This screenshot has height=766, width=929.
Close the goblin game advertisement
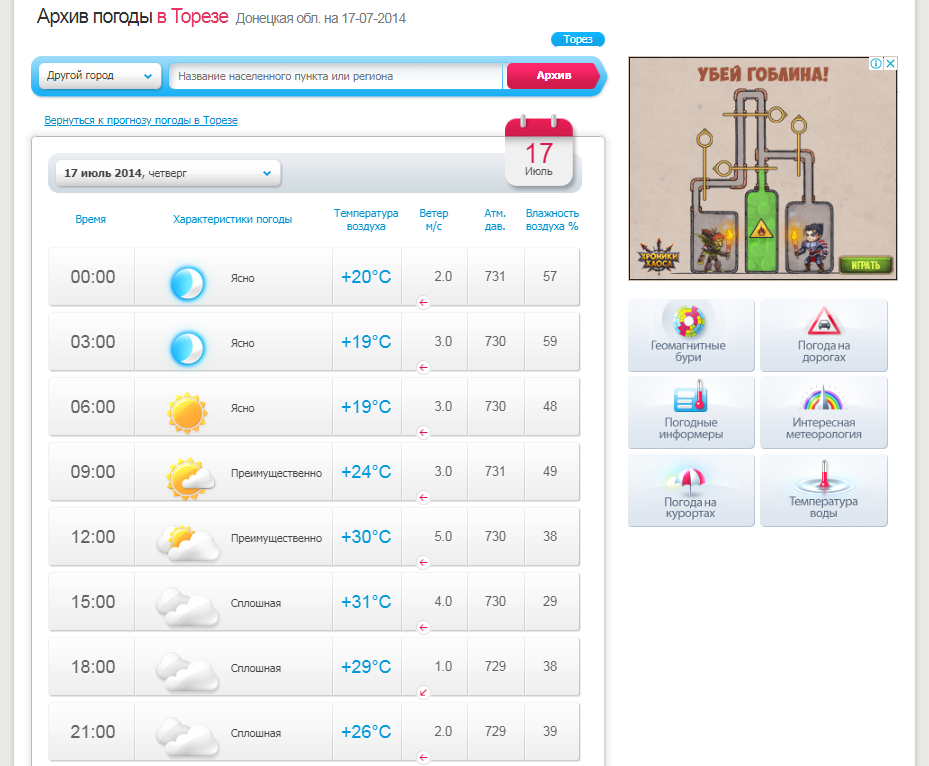click(890, 63)
